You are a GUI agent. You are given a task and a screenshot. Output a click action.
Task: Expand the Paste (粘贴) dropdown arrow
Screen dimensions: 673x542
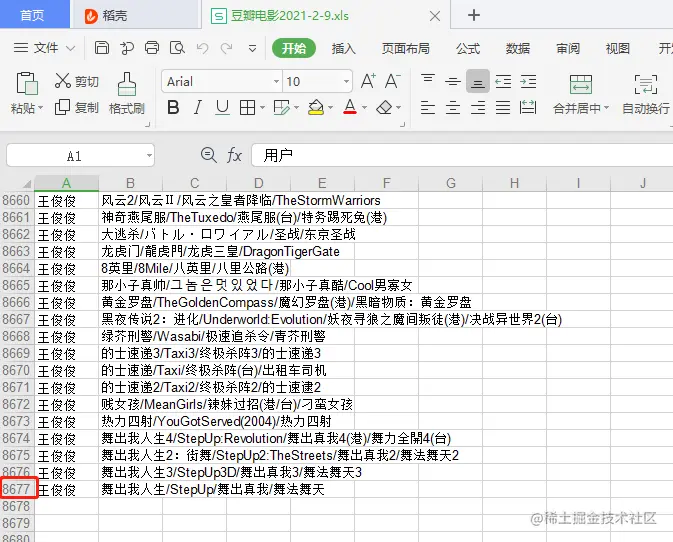point(41,107)
